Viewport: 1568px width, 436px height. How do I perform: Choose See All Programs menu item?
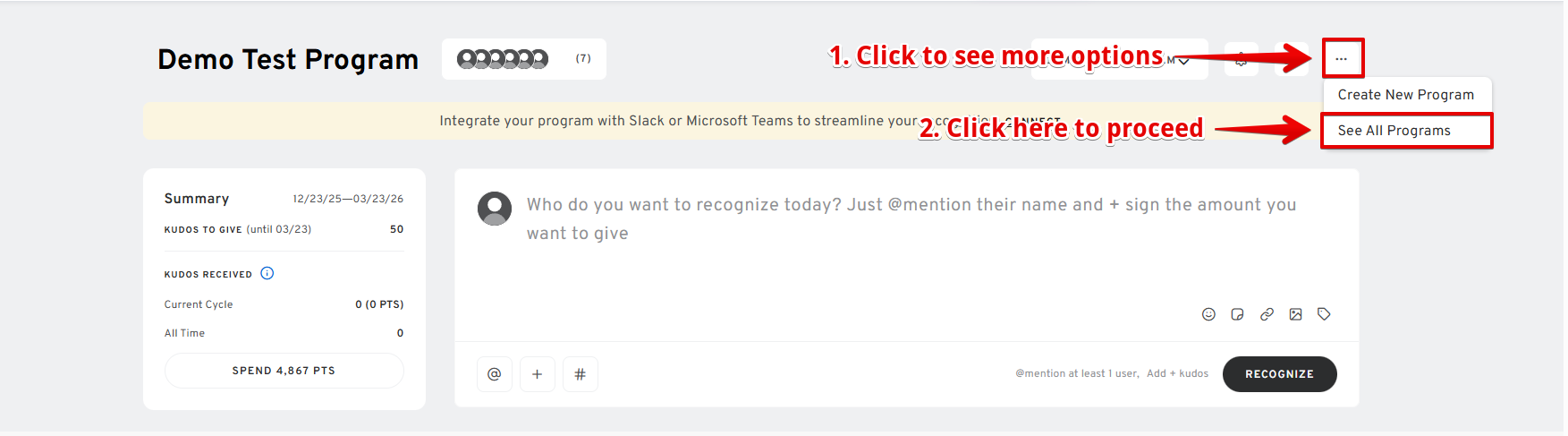(x=1394, y=131)
